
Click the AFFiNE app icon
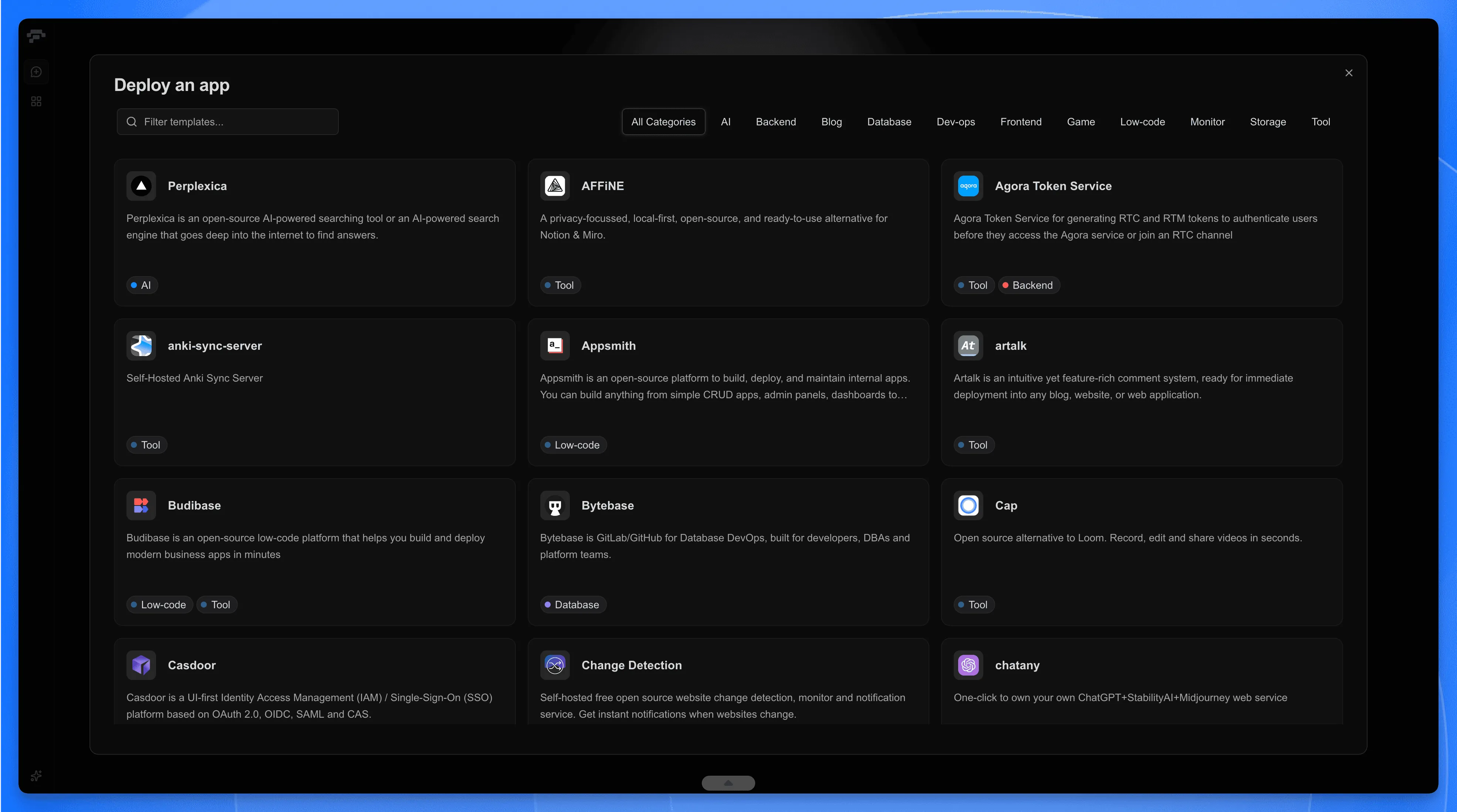click(x=554, y=186)
